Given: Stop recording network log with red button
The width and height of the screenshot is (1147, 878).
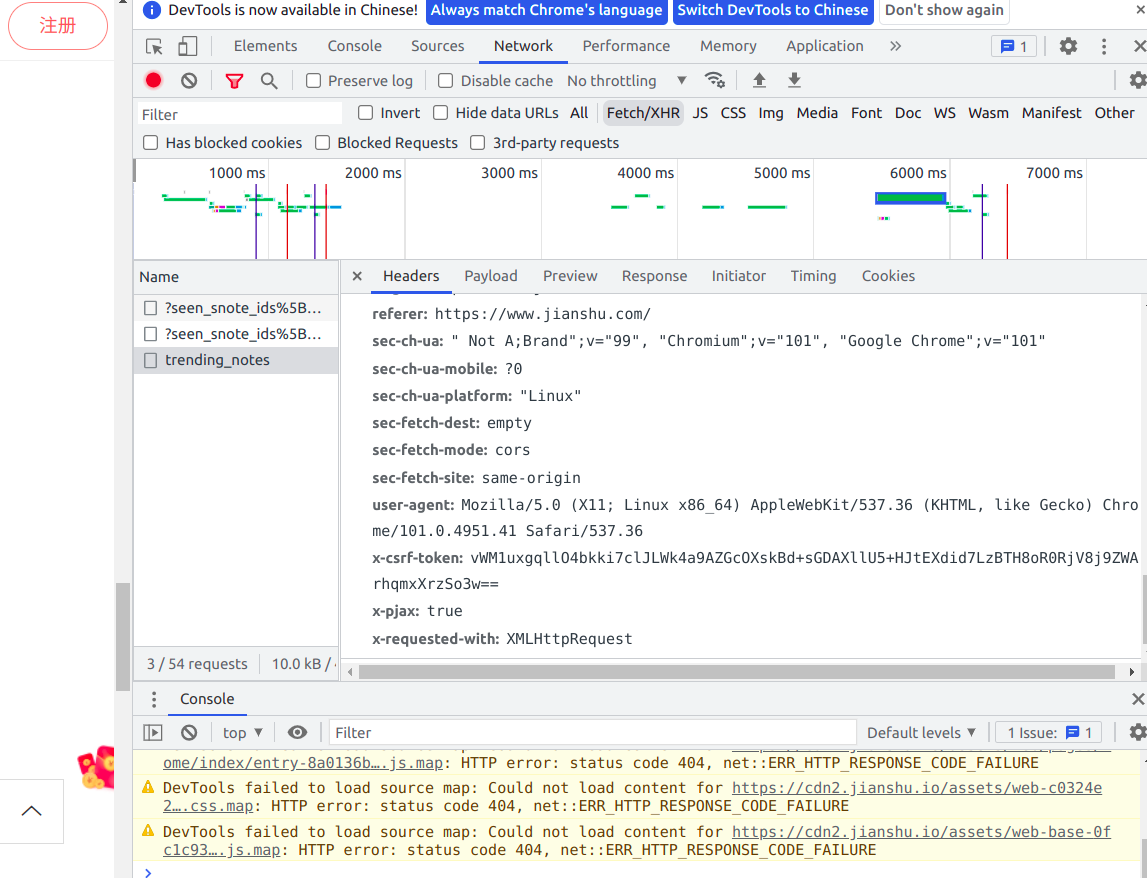Looking at the screenshot, I should coord(154,80).
